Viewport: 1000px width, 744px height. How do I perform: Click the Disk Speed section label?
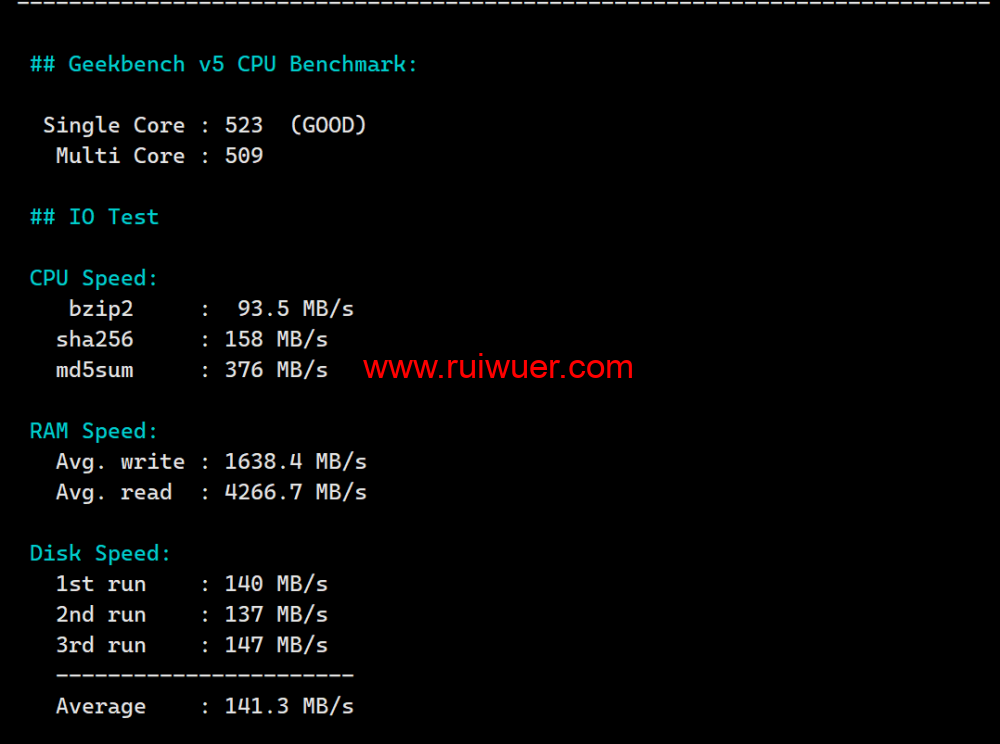100,554
